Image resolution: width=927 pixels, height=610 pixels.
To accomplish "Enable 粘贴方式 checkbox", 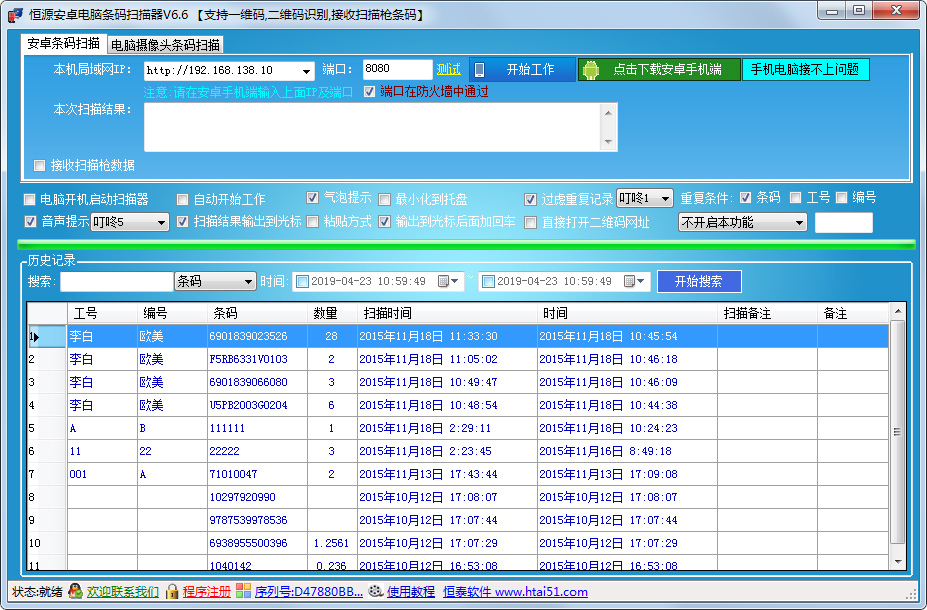I will 313,222.
